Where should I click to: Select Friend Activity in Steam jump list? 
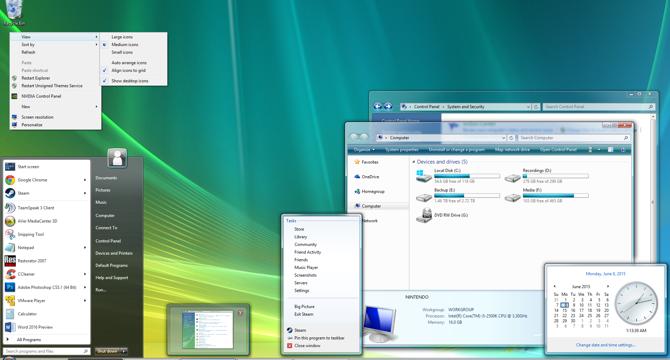point(308,252)
